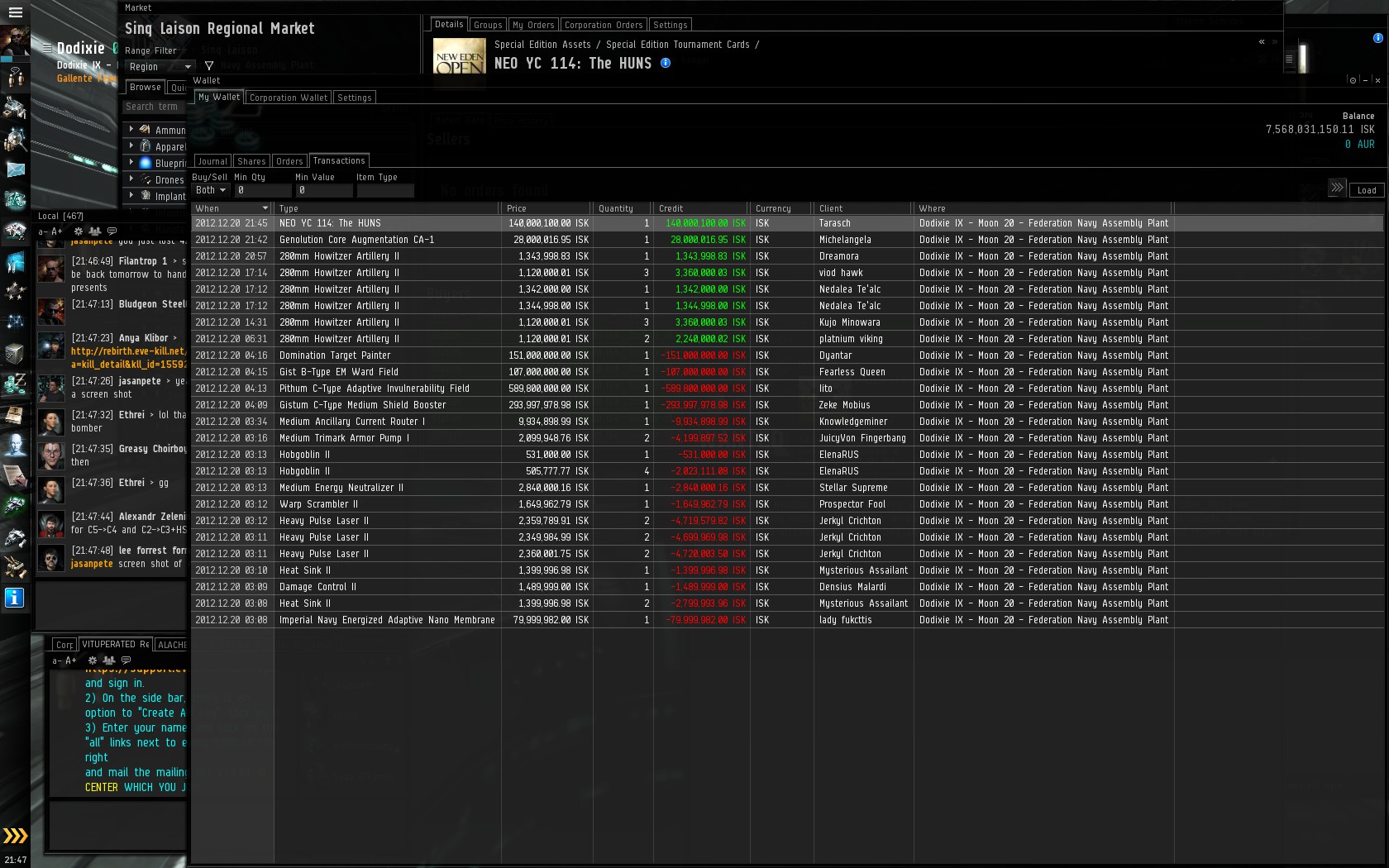This screenshot has height=868, width=1389.
Task: Click the green-glow ship Neocom icon
Action: [x=15, y=506]
